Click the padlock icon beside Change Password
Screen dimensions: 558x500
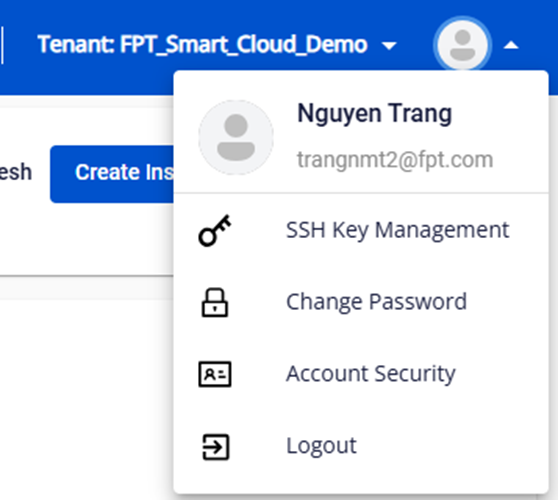(x=215, y=302)
